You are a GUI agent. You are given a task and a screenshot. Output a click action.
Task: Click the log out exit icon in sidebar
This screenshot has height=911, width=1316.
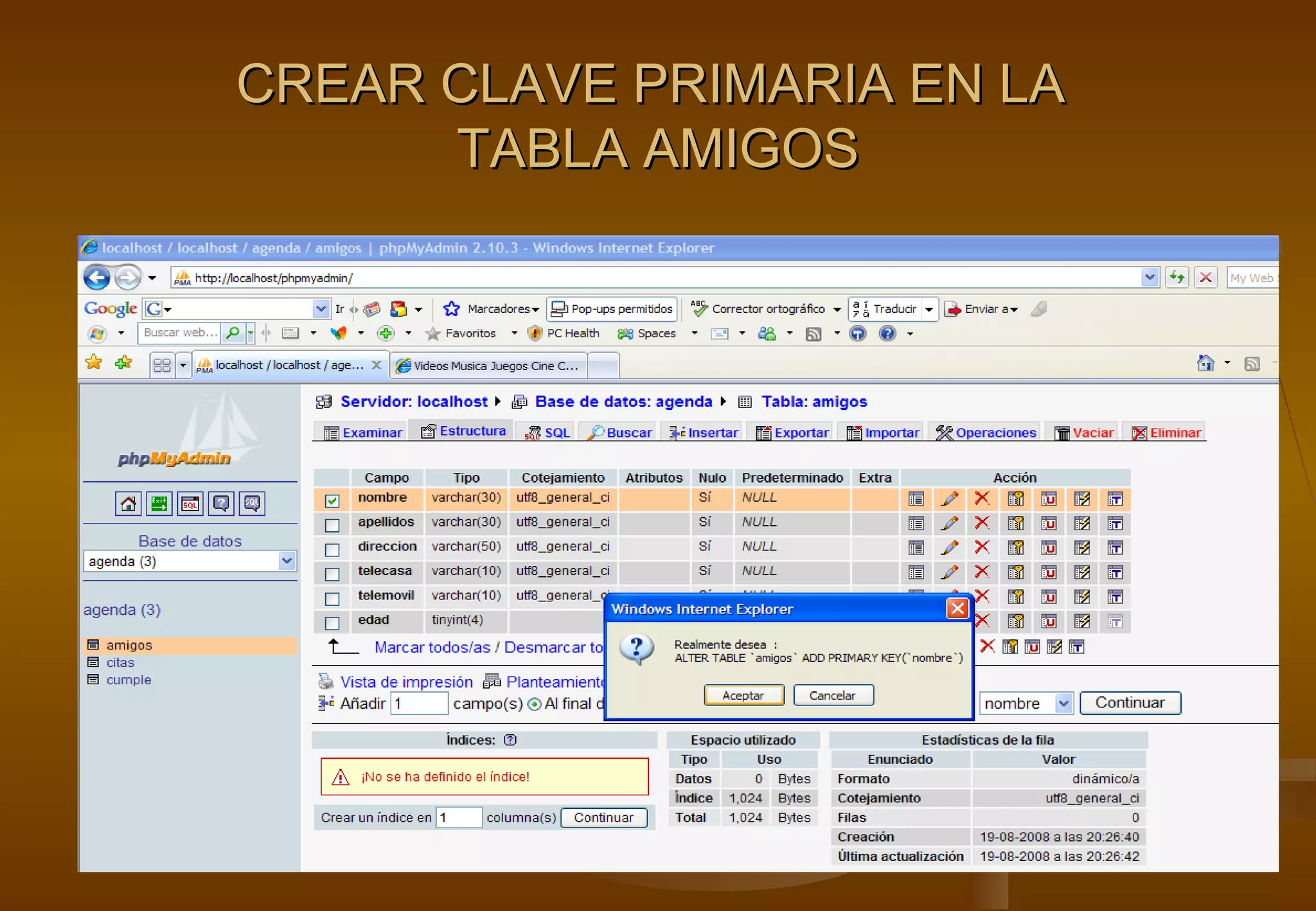[159, 503]
